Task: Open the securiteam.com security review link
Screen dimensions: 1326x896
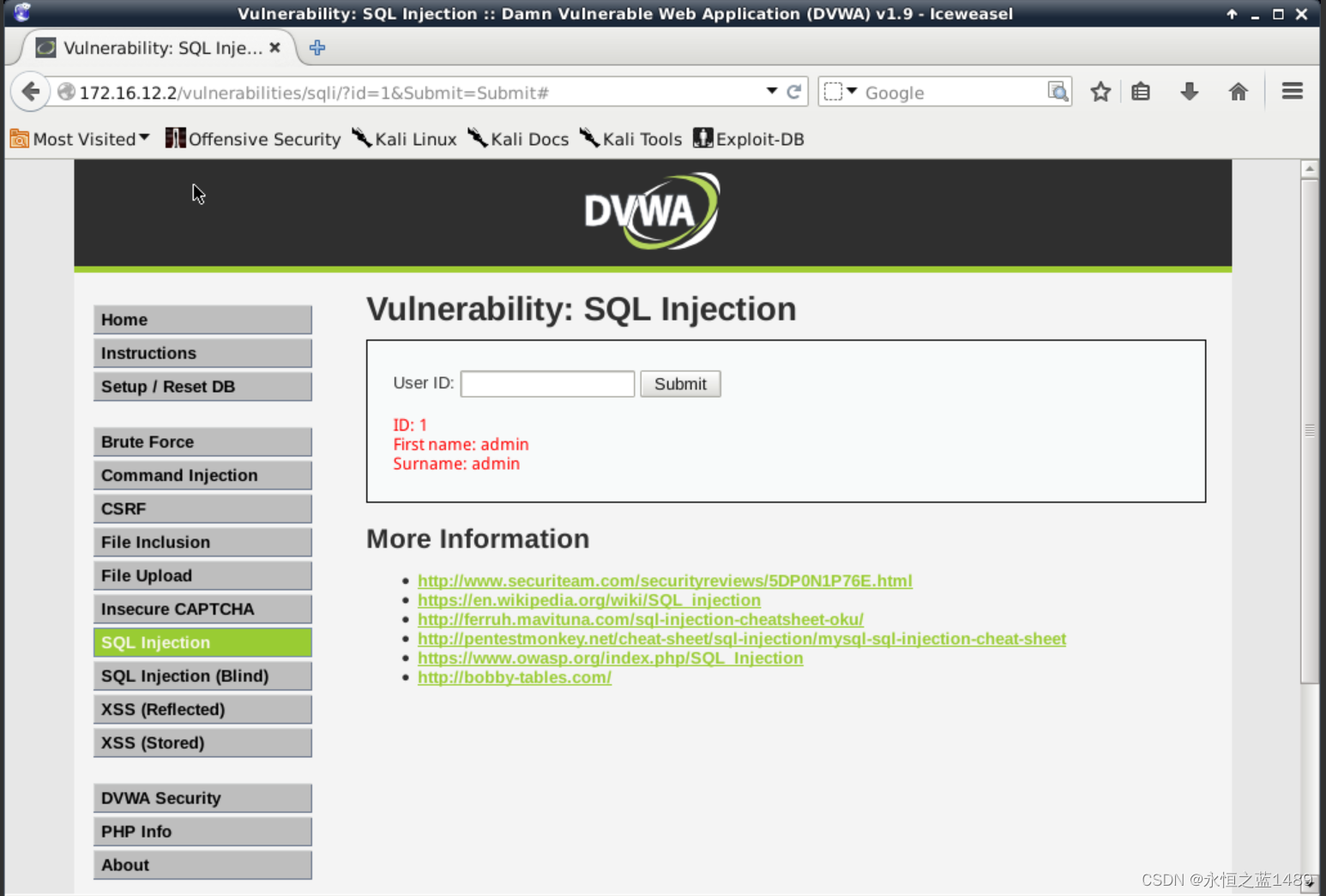Action: click(x=665, y=580)
